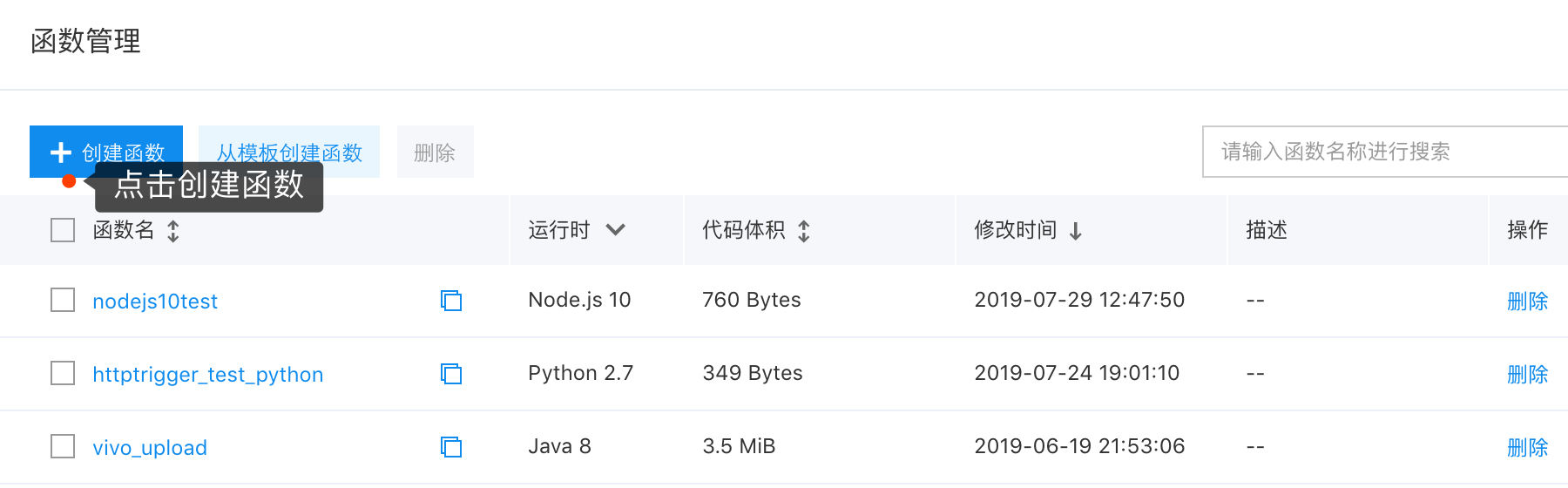Check the httptrigger_test_python row checkbox
1568x488 pixels.
[x=63, y=373]
